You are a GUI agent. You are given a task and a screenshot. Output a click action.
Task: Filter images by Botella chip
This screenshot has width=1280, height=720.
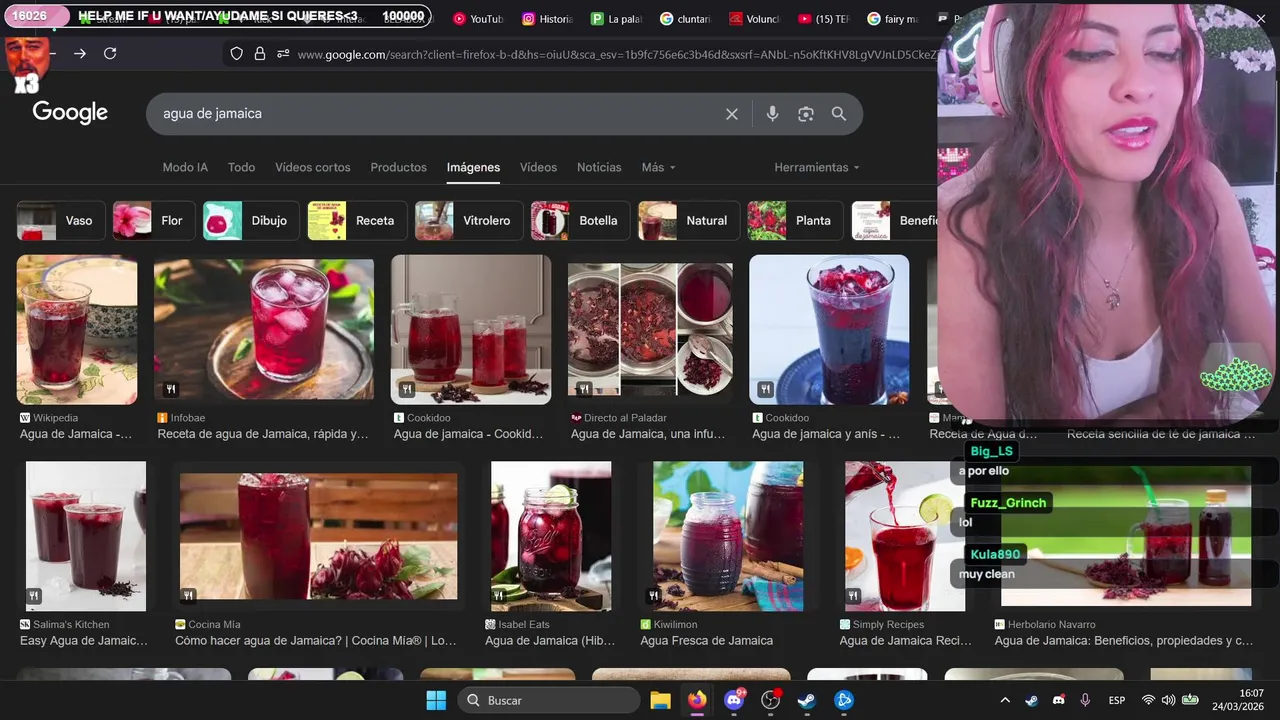pyautogui.click(x=580, y=221)
